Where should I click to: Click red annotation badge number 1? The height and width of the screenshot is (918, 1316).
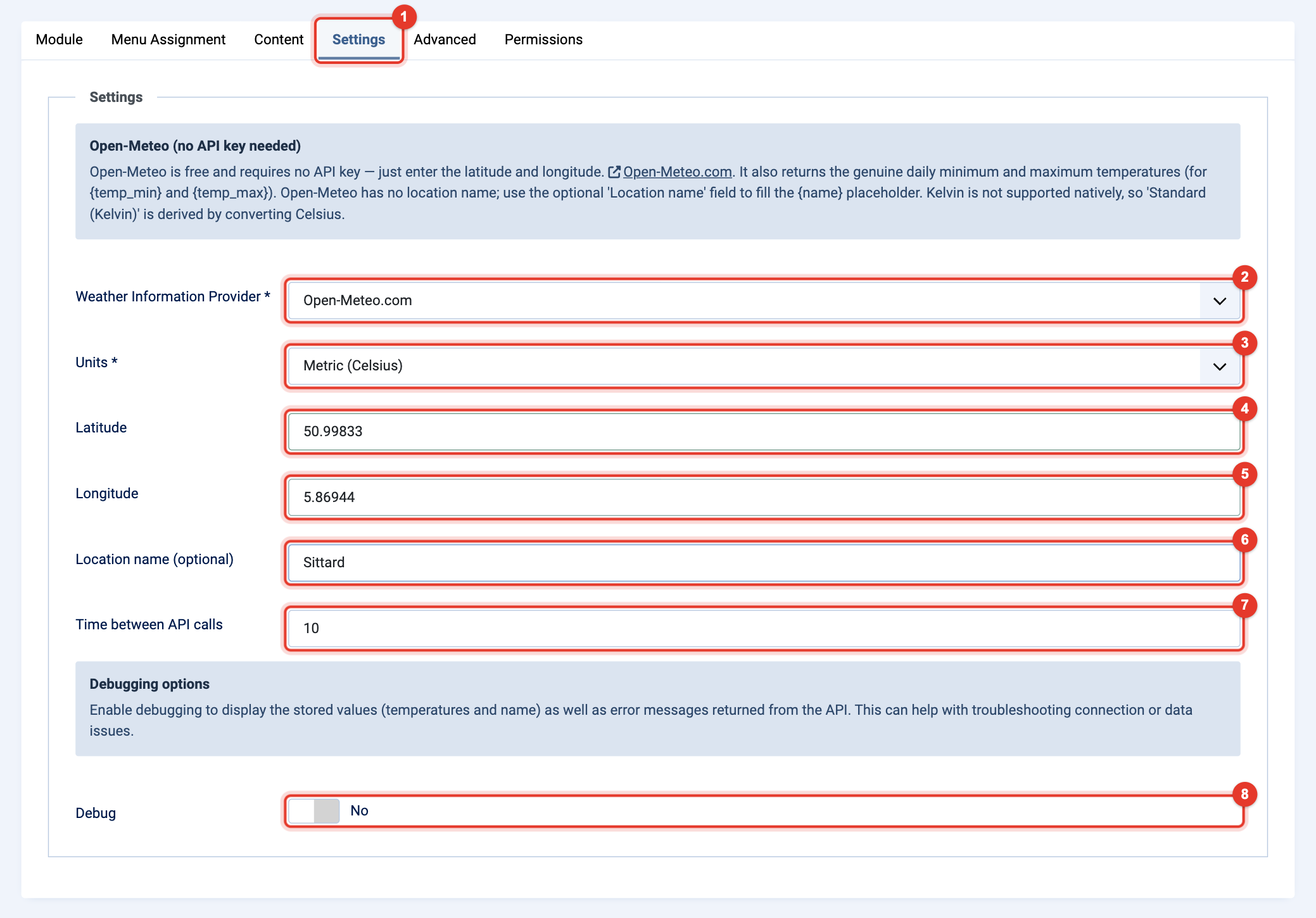click(x=404, y=17)
